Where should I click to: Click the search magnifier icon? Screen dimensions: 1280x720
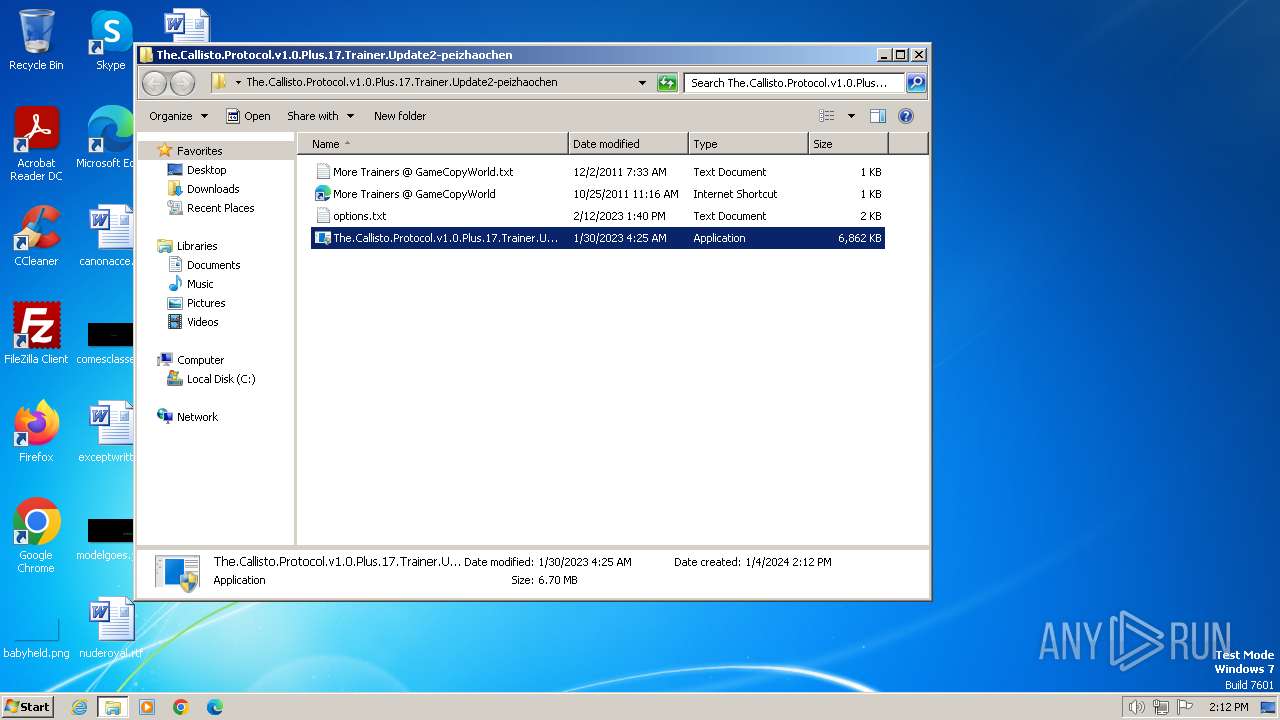[x=915, y=83]
